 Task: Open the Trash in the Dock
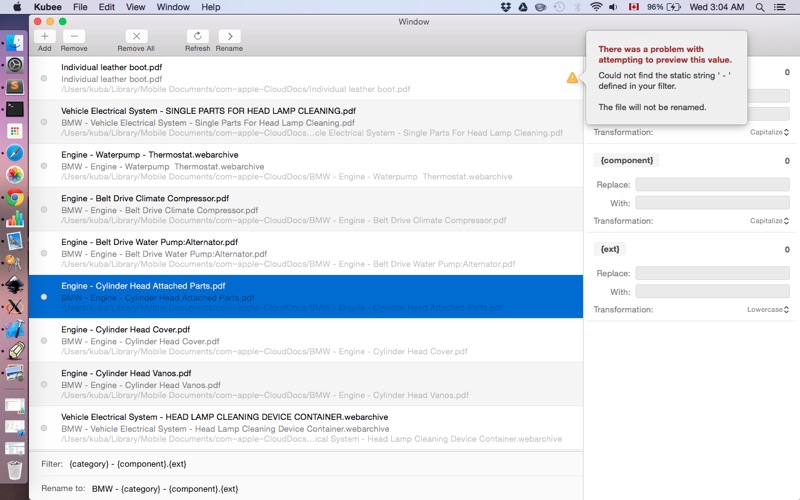pos(15,470)
